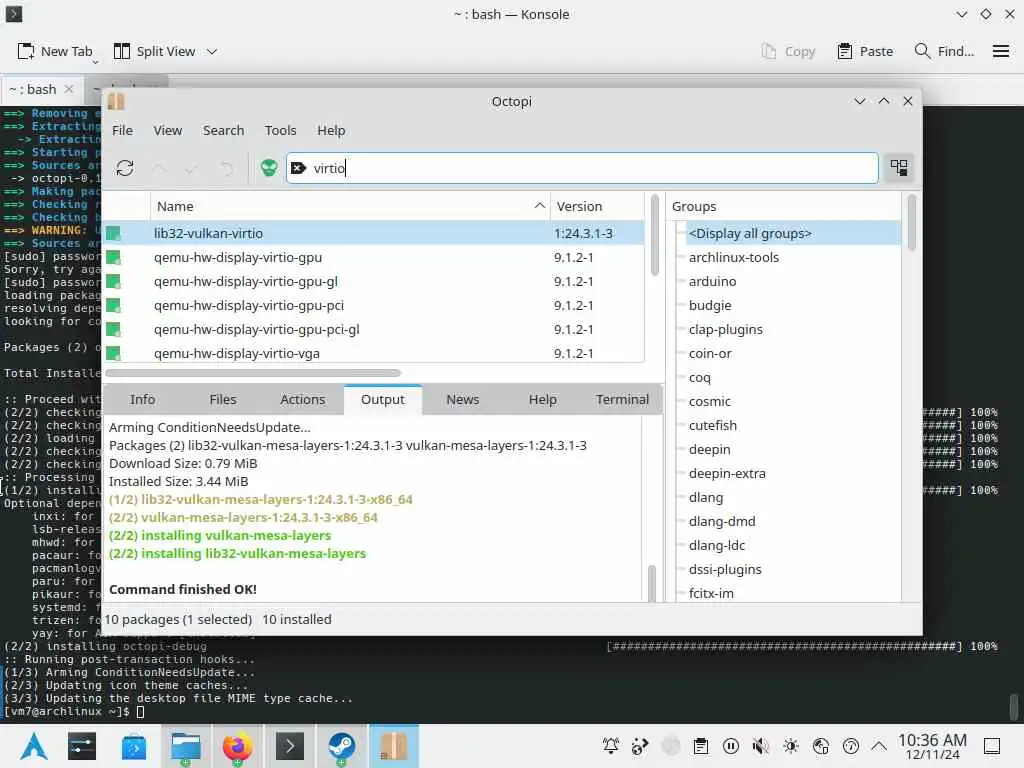Open Dolphin file manager in taskbar
Image resolution: width=1024 pixels, height=768 pixels.
point(185,746)
